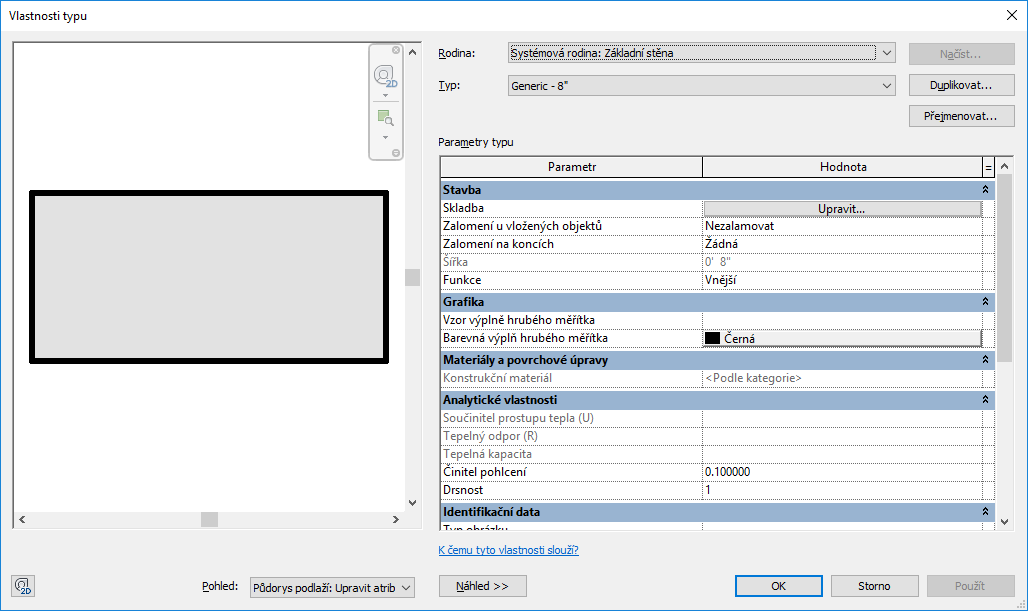Click the 2D steering wheel icon in preview
This screenshot has height=611, width=1028.
pyautogui.click(x=386, y=76)
